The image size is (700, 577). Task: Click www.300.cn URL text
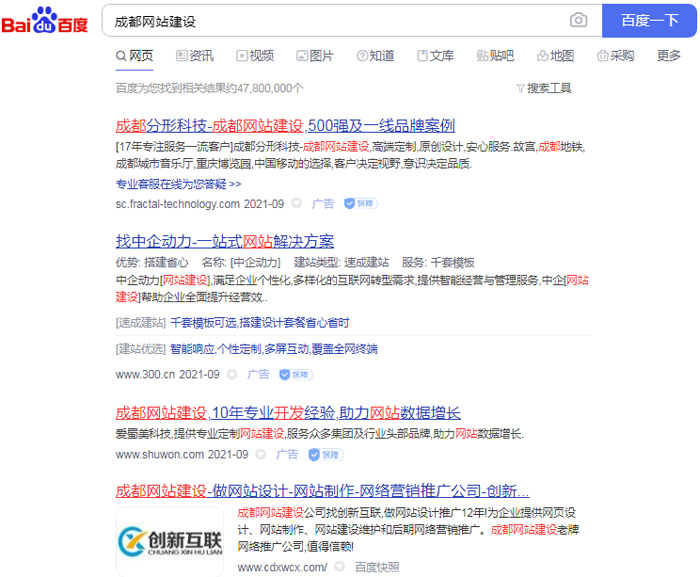point(145,374)
